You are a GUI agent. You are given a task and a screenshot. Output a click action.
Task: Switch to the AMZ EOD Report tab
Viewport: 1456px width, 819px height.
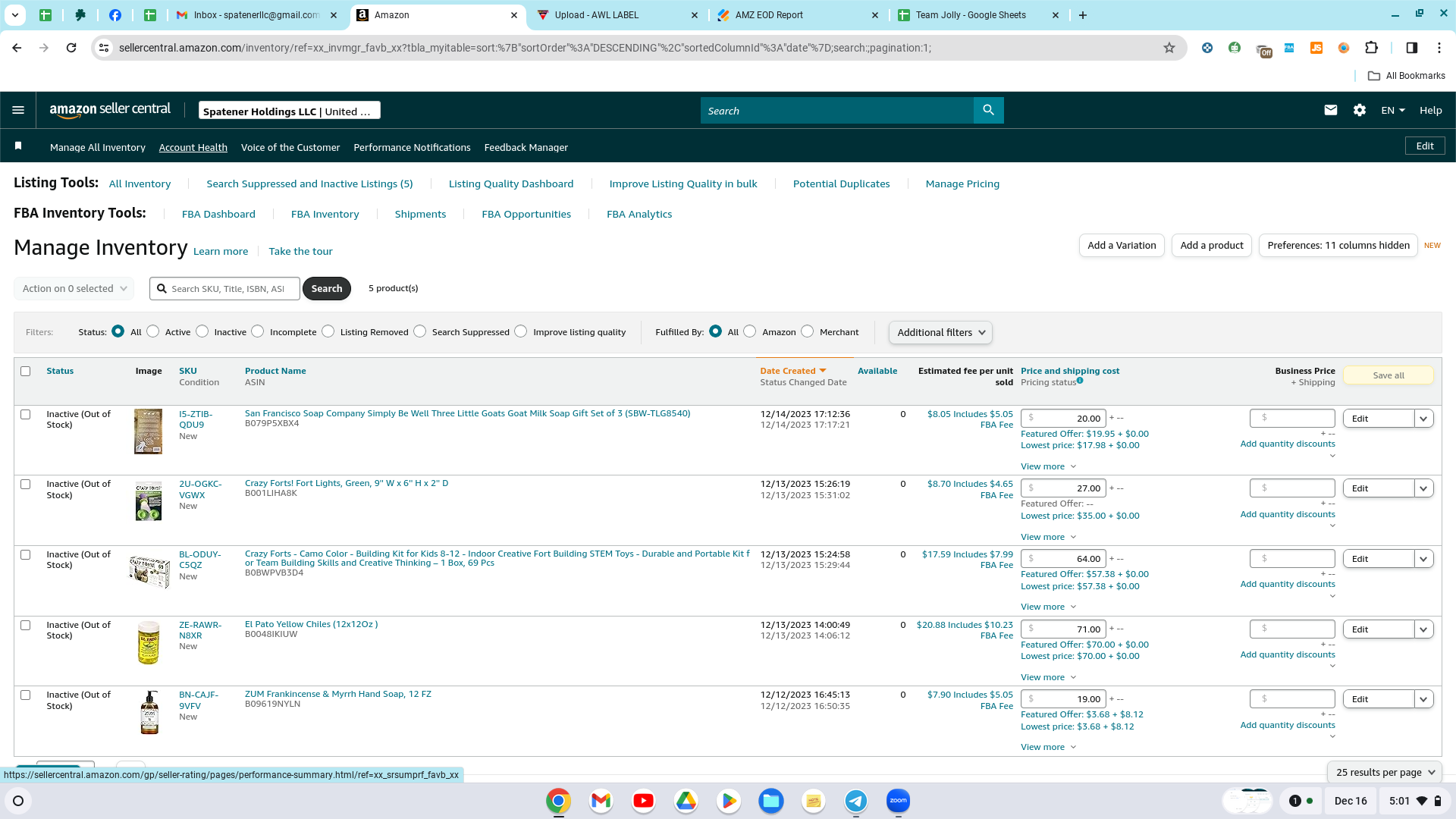click(798, 15)
